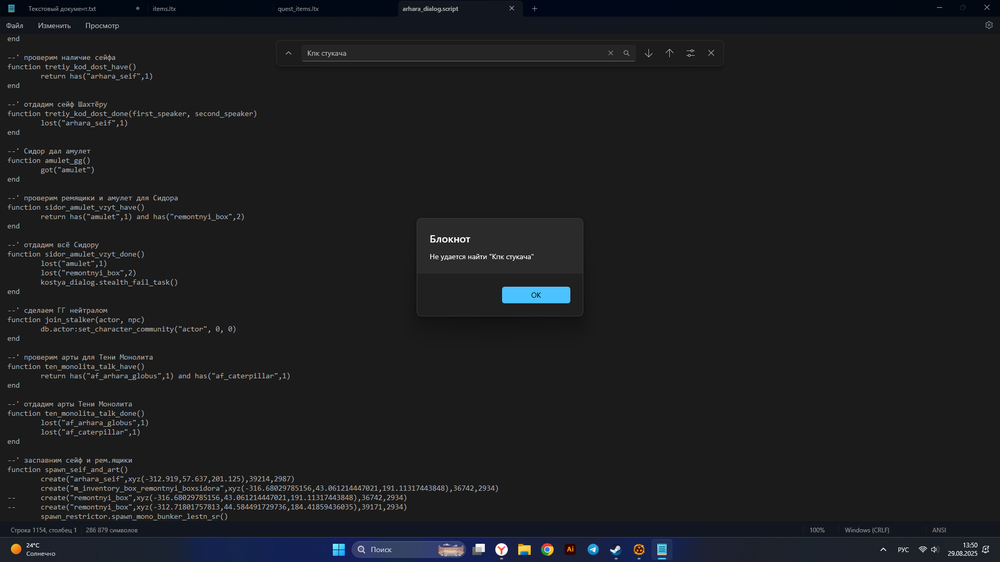Open the Windows (CRLF) line ending selector
Image resolution: width=1000 pixels, height=562 pixels.
point(865,530)
